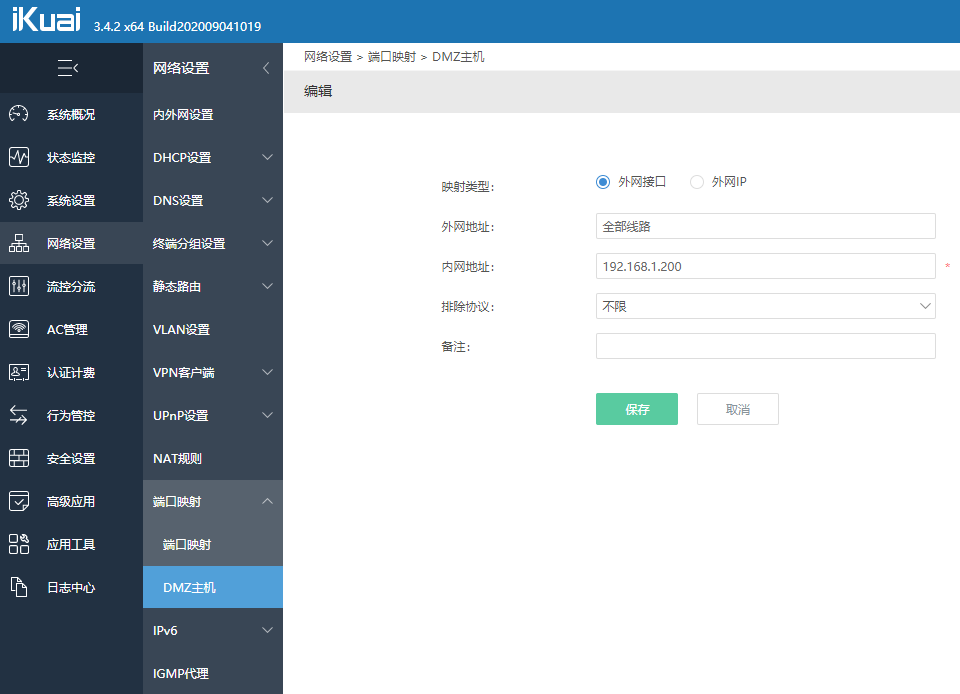The image size is (960, 694).
Task: Click the 应用工具 grid wrench icon
Action: pyautogui.click(x=18, y=544)
